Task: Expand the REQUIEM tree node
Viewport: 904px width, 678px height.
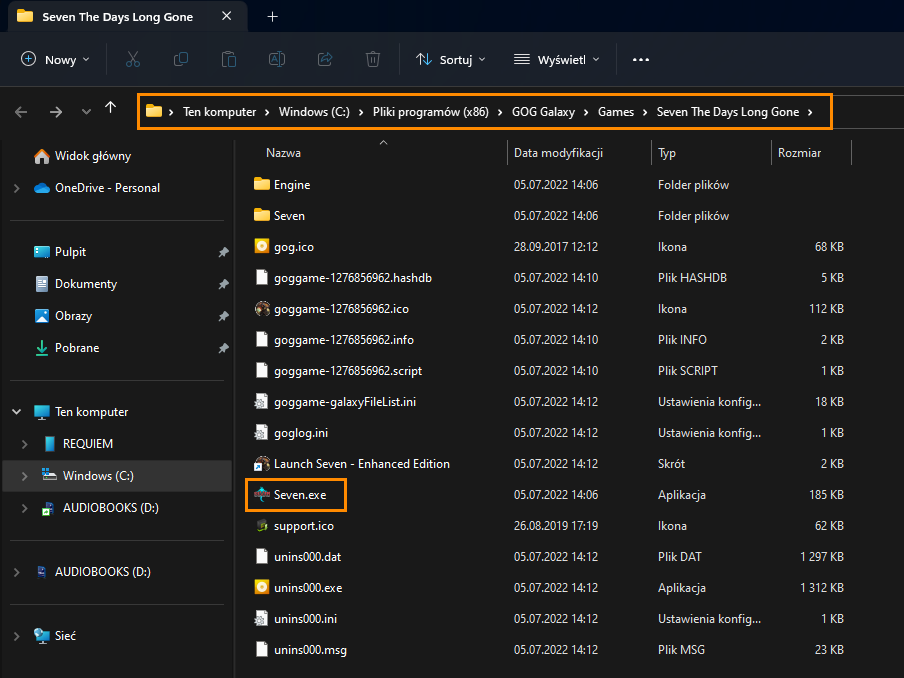Action: pos(24,444)
